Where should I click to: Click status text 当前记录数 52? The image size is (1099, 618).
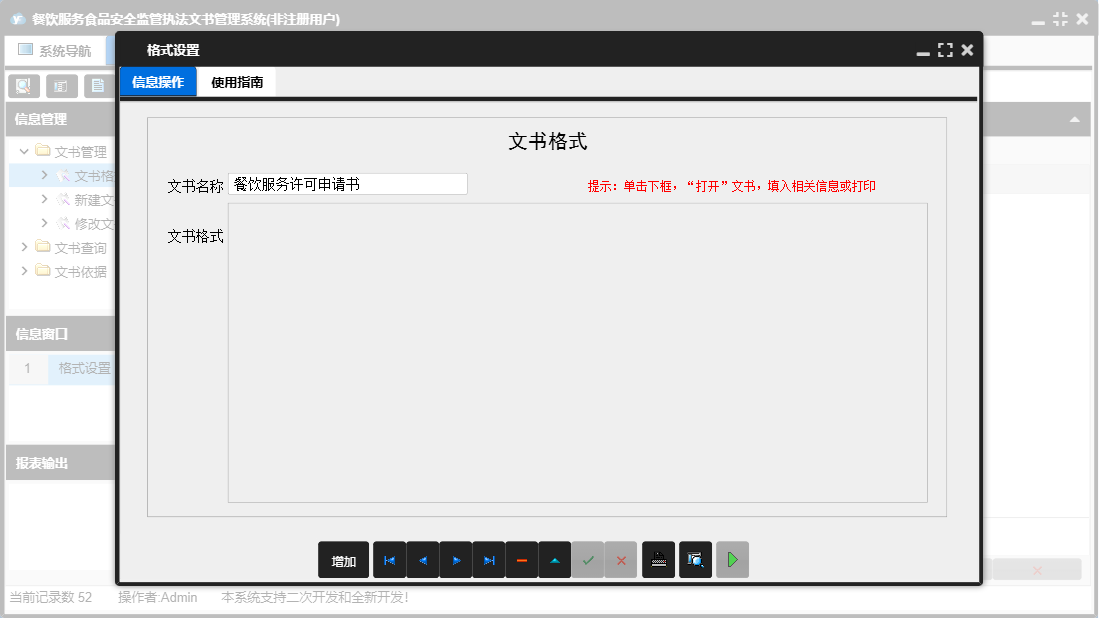[50, 597]
